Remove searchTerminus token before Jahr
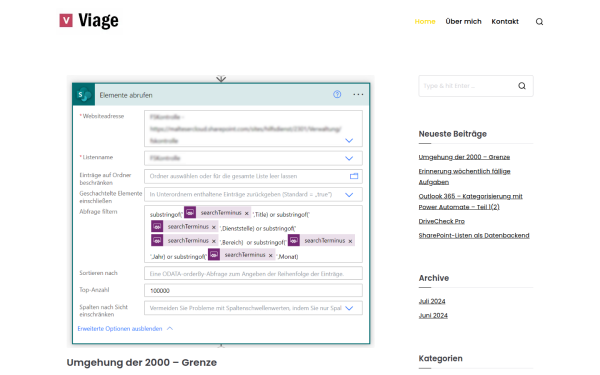600x375 pixels. point(350,241)
